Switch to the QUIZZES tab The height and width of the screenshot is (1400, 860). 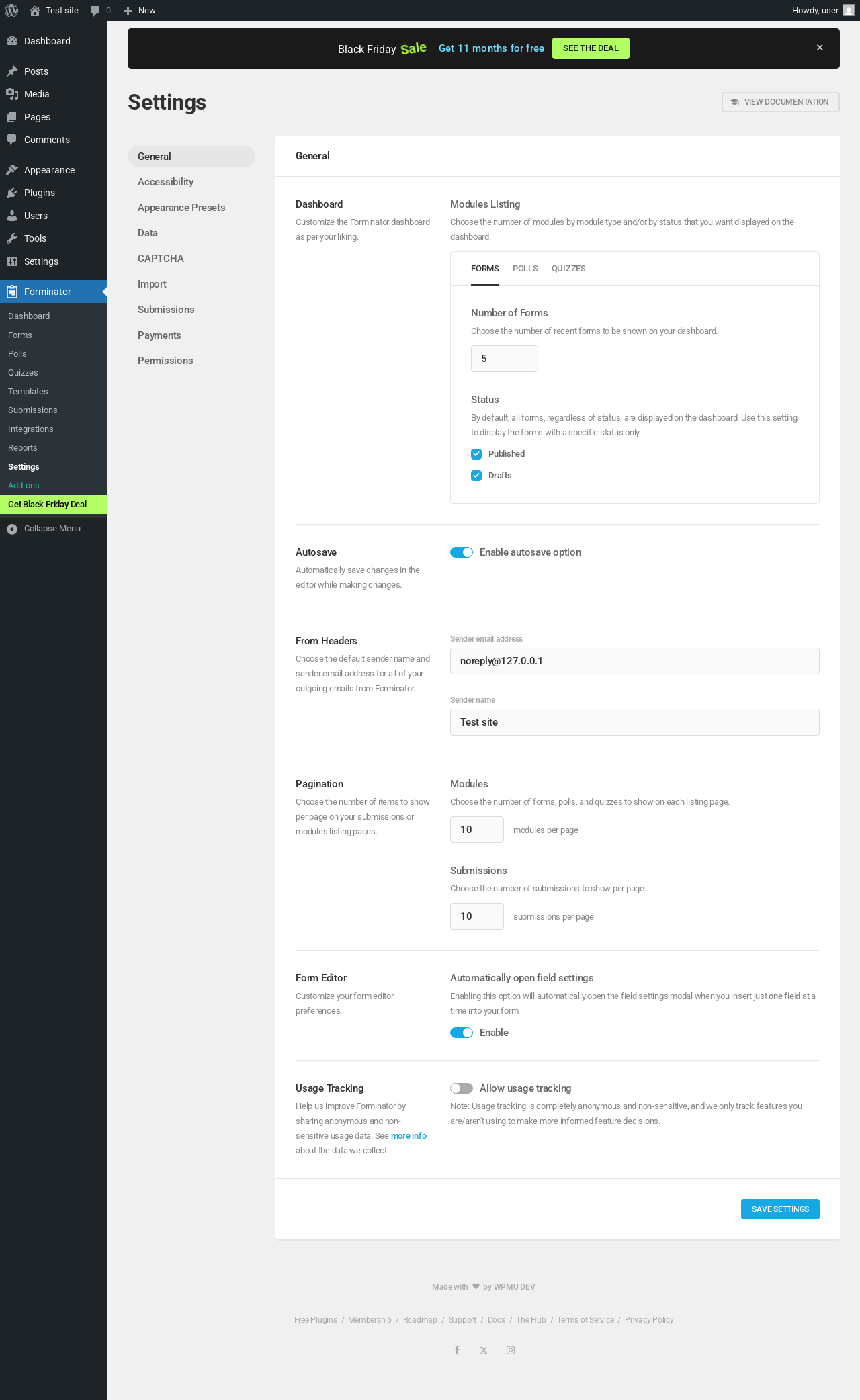pyautogui.click(x=568, y=269)
